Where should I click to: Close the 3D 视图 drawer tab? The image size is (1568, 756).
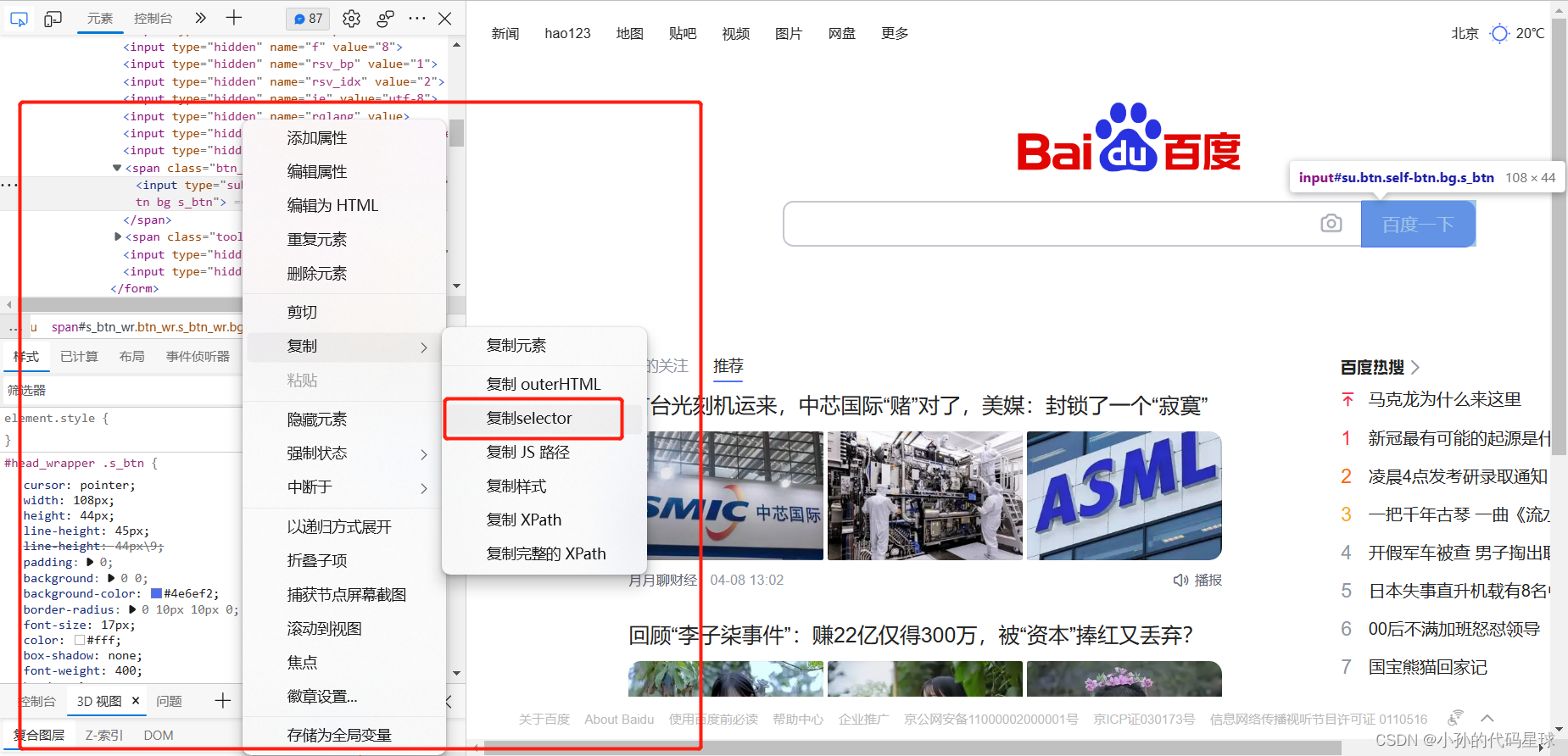coord(135,701)
